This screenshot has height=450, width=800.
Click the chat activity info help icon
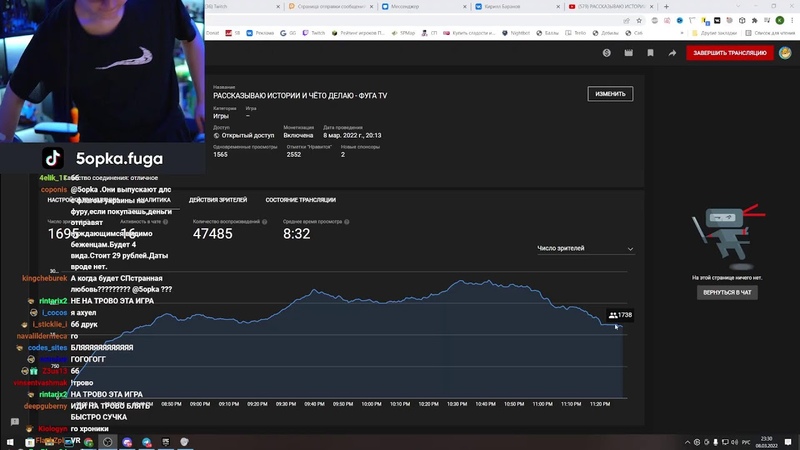tap(165, 222)
